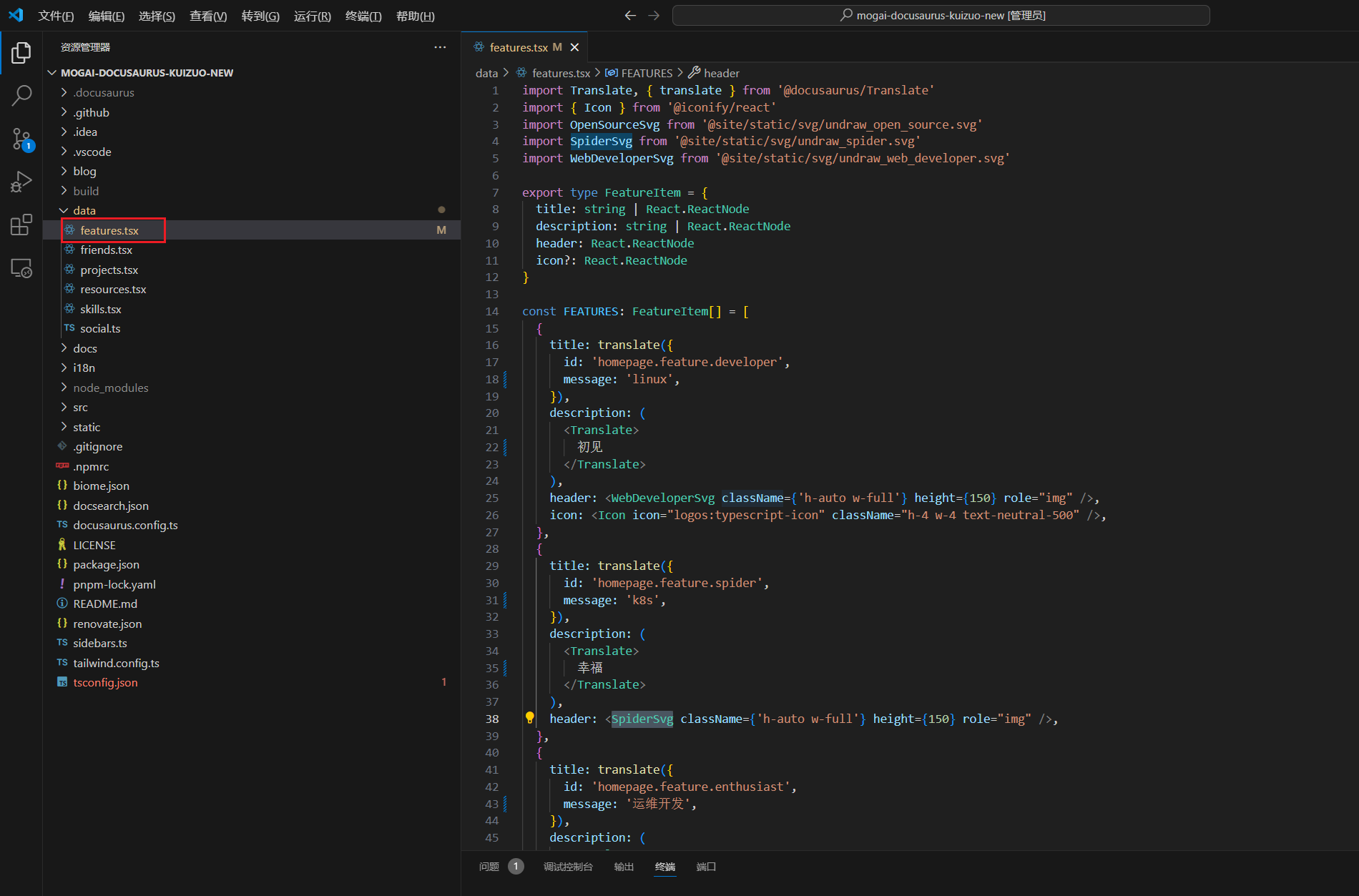The width and height of the screenshot is (1359, 896).
Task: Click the VS Code logo icon
Action: click(16, 15)
